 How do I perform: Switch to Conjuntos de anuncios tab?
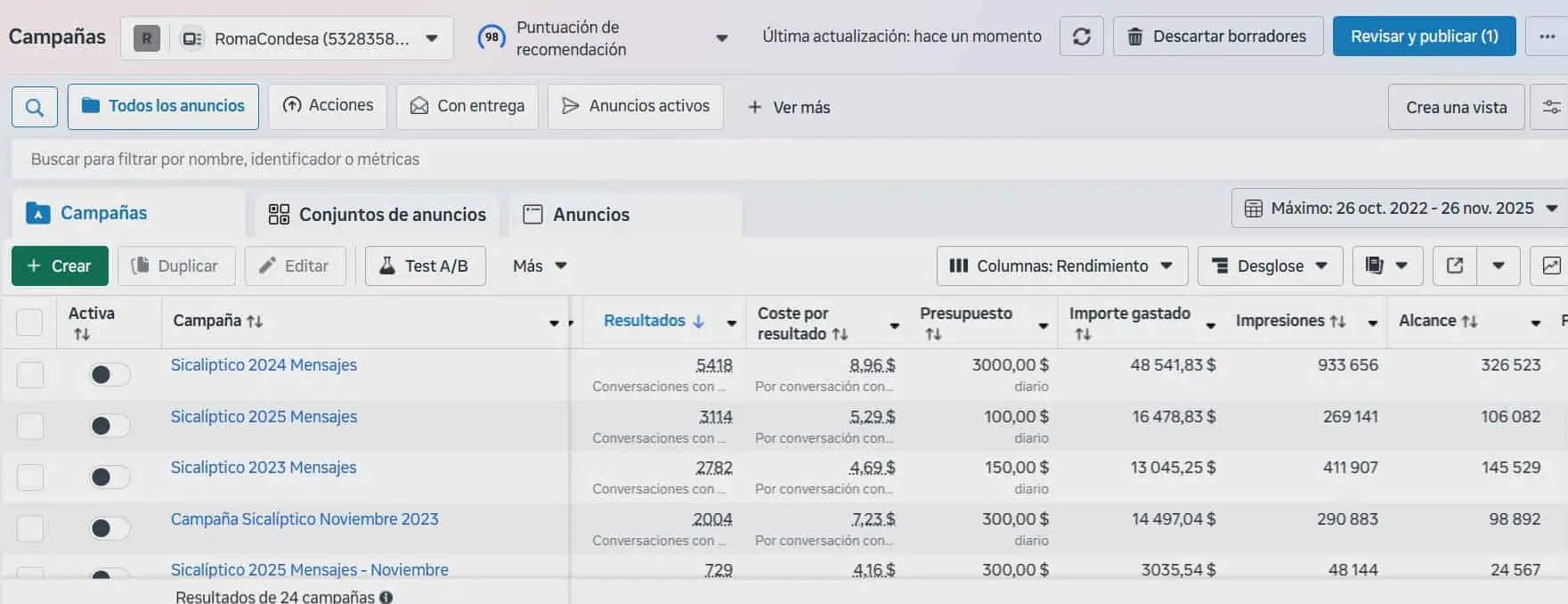377,215
